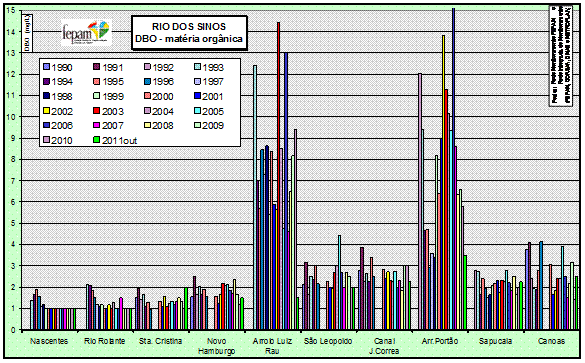Select the Sapucaia axis label

[495, 341]
